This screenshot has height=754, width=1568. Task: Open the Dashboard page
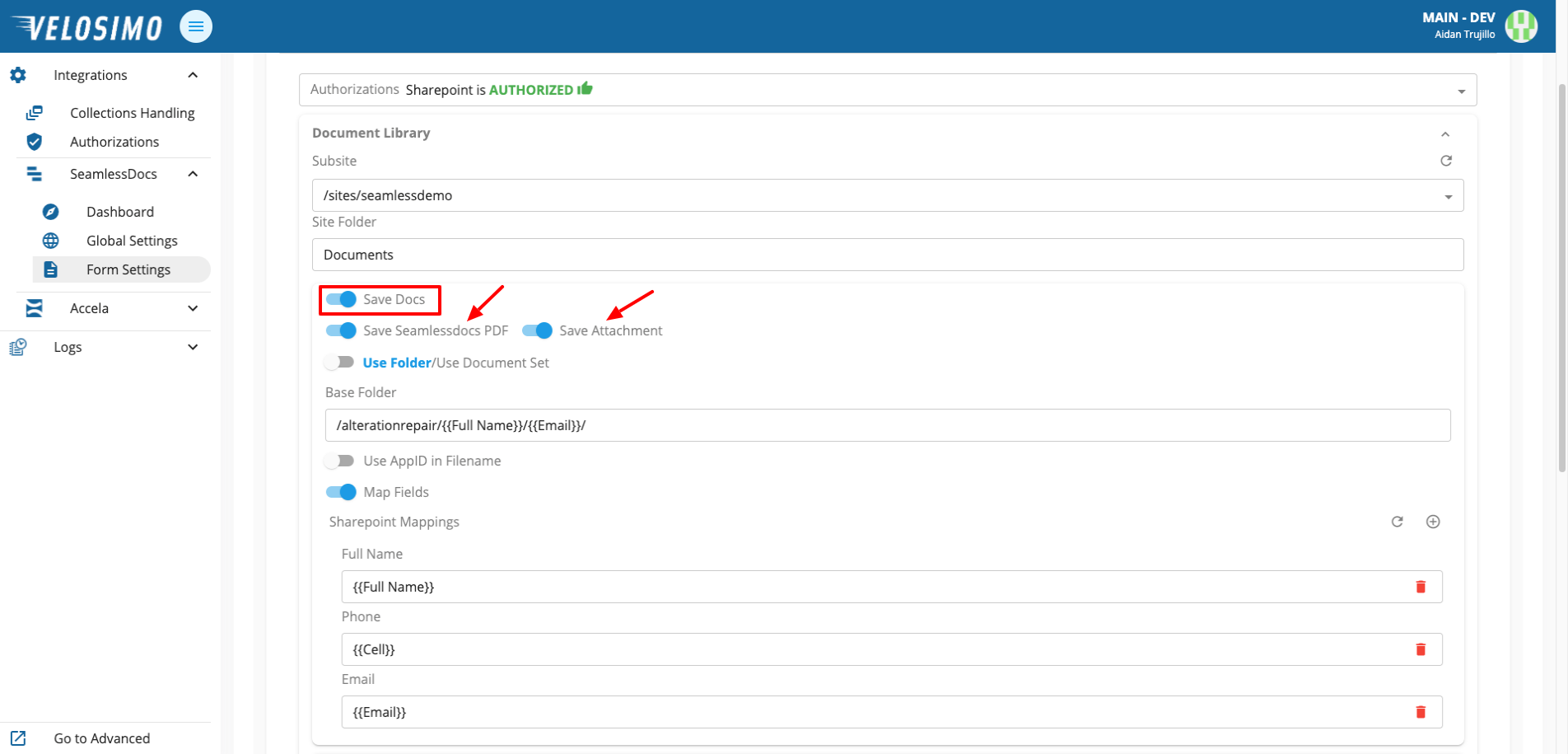click(x=120, y=212)
